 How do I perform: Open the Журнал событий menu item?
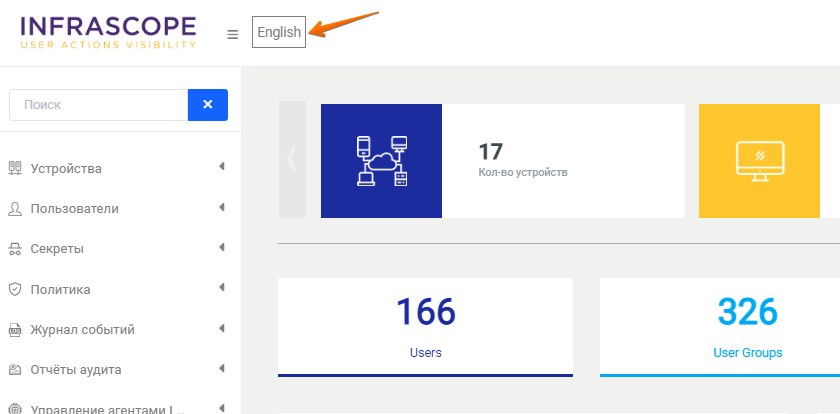pyautogui.click(x=82, y=330)
